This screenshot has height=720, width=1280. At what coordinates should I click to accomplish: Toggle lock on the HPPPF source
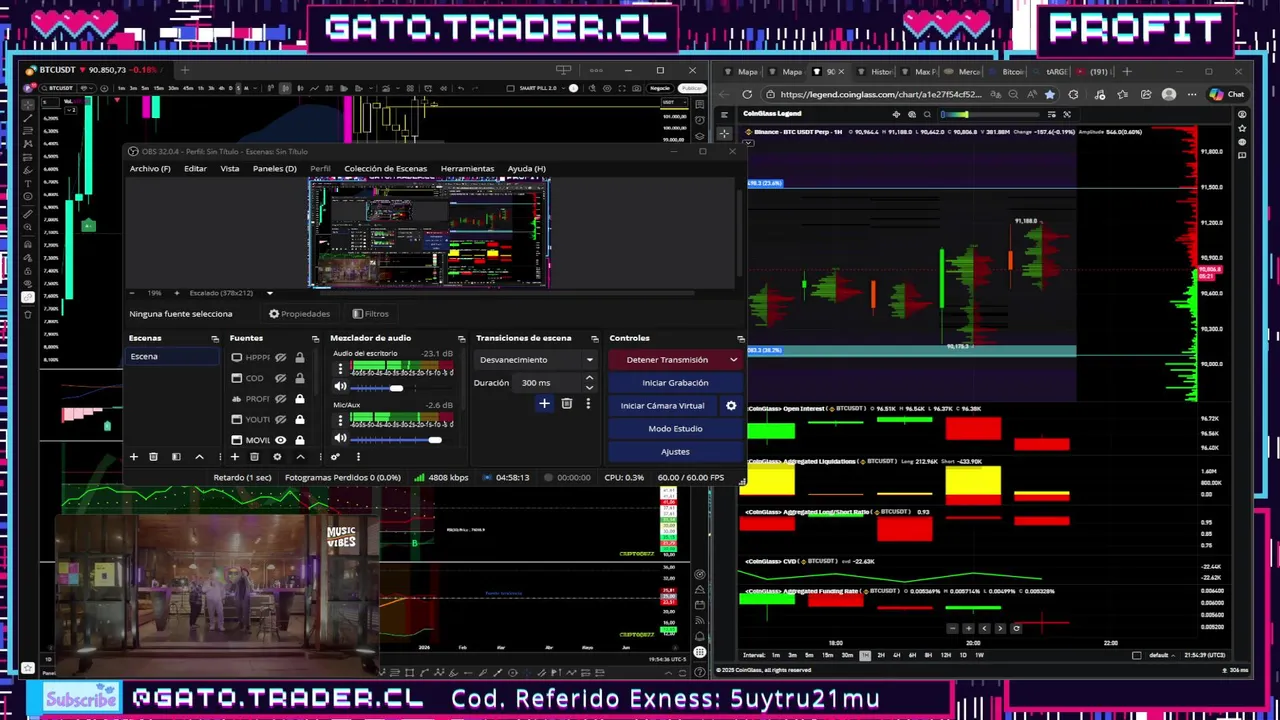[x=299, y=357]
